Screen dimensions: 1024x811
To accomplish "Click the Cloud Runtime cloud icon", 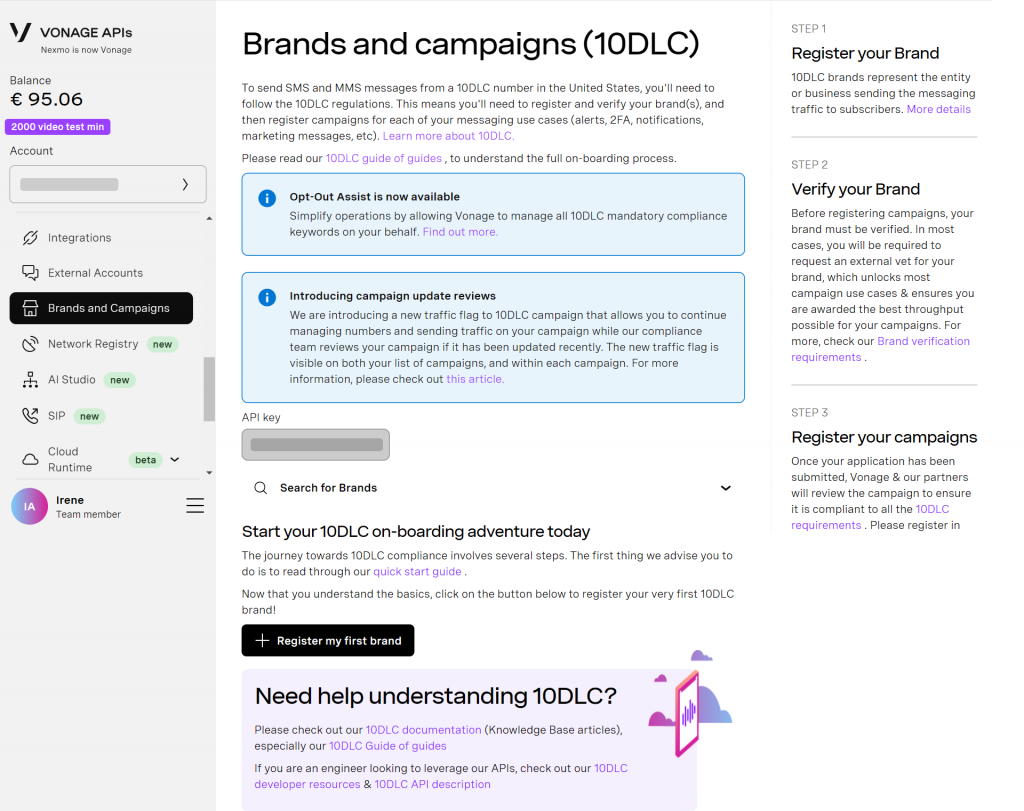I will tap(30, 459).
